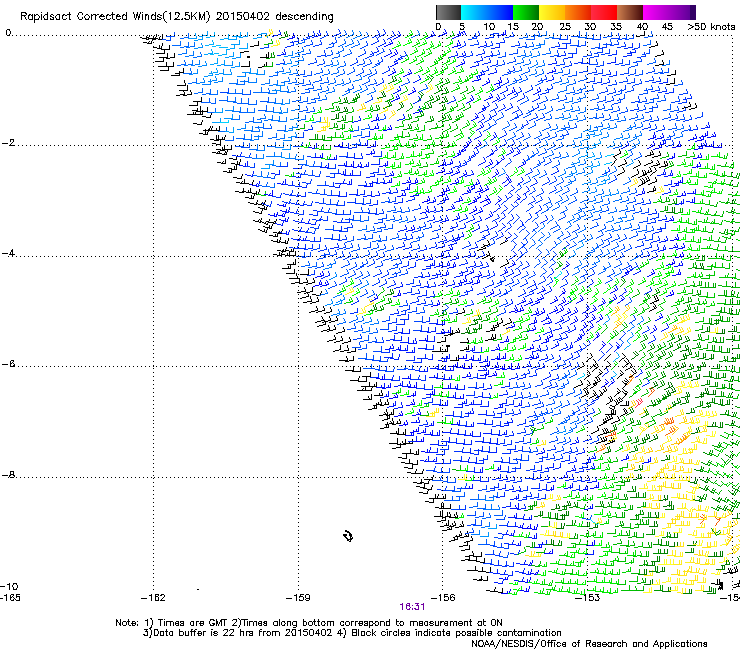Click the '-10' latitude axis label
The image size is (740, 650).
click(x=9, y=586)
